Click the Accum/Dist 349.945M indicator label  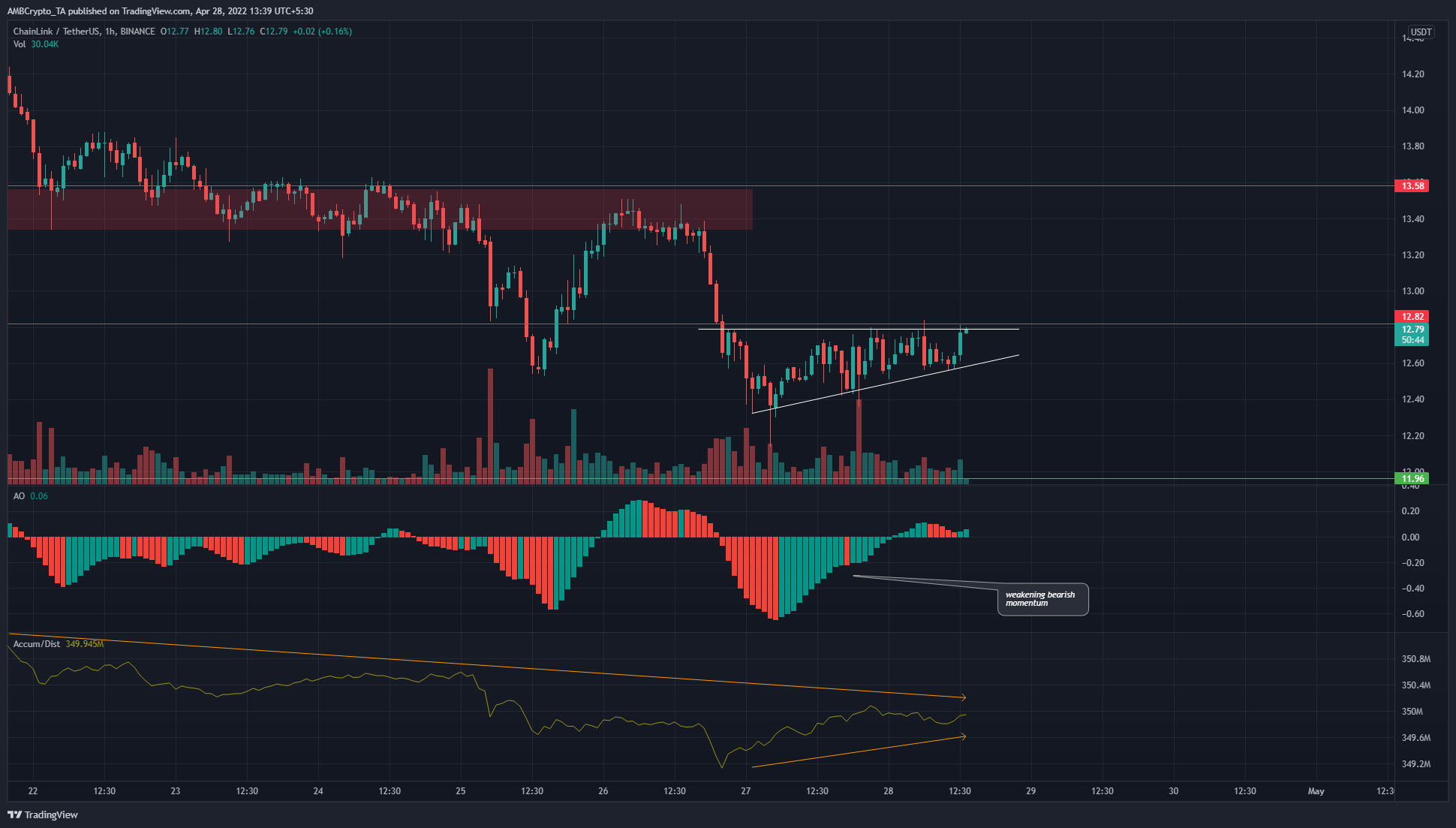[x=59, y=644]
